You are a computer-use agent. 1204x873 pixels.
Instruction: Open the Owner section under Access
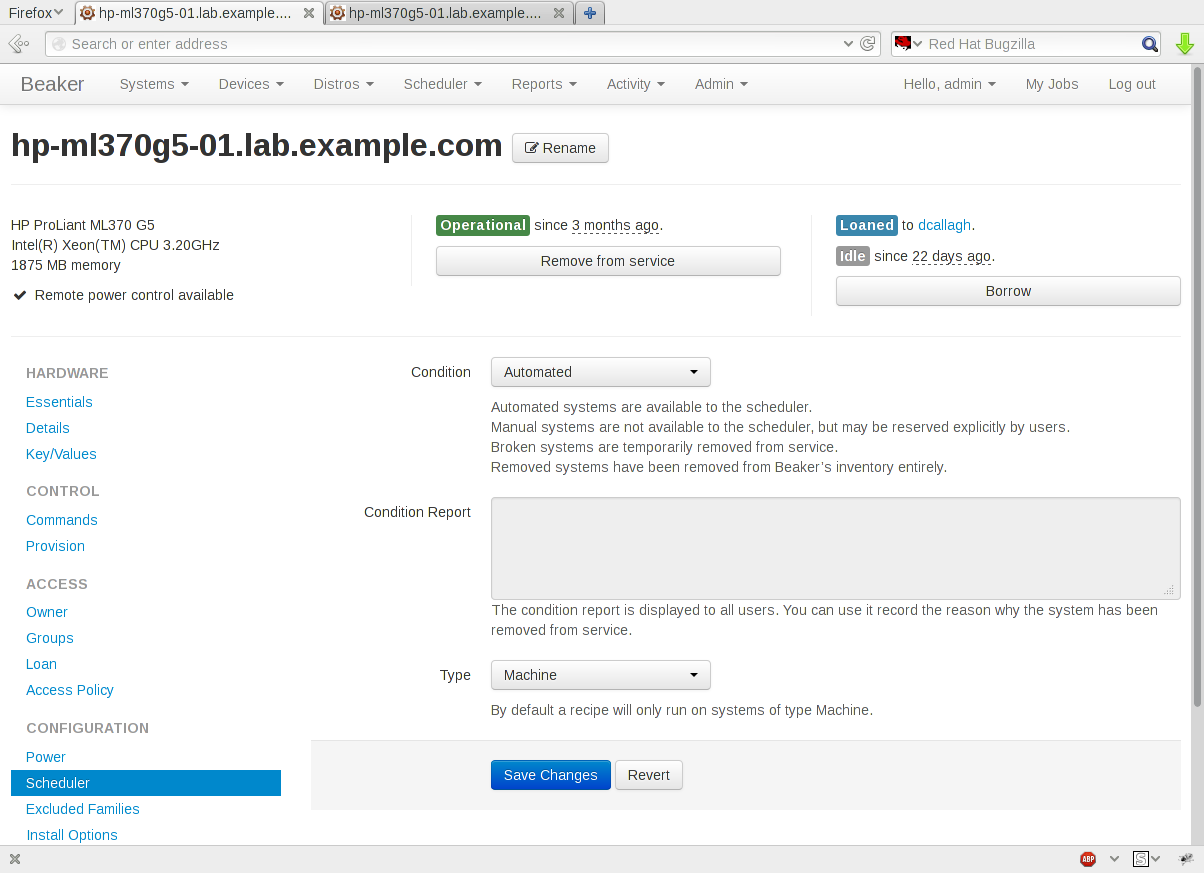point(47,612)
